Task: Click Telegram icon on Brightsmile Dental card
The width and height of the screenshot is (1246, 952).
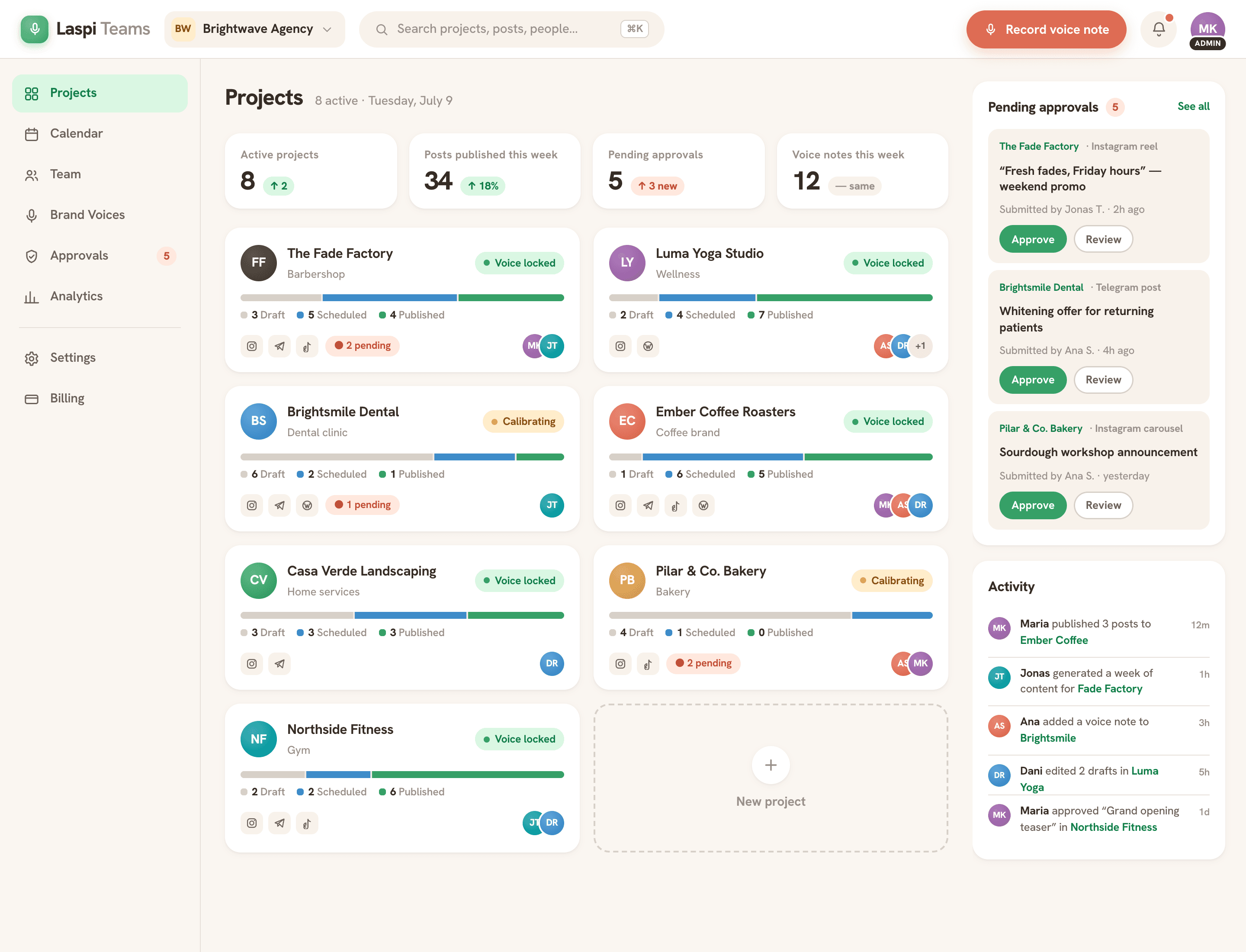Action: [279, 505]
